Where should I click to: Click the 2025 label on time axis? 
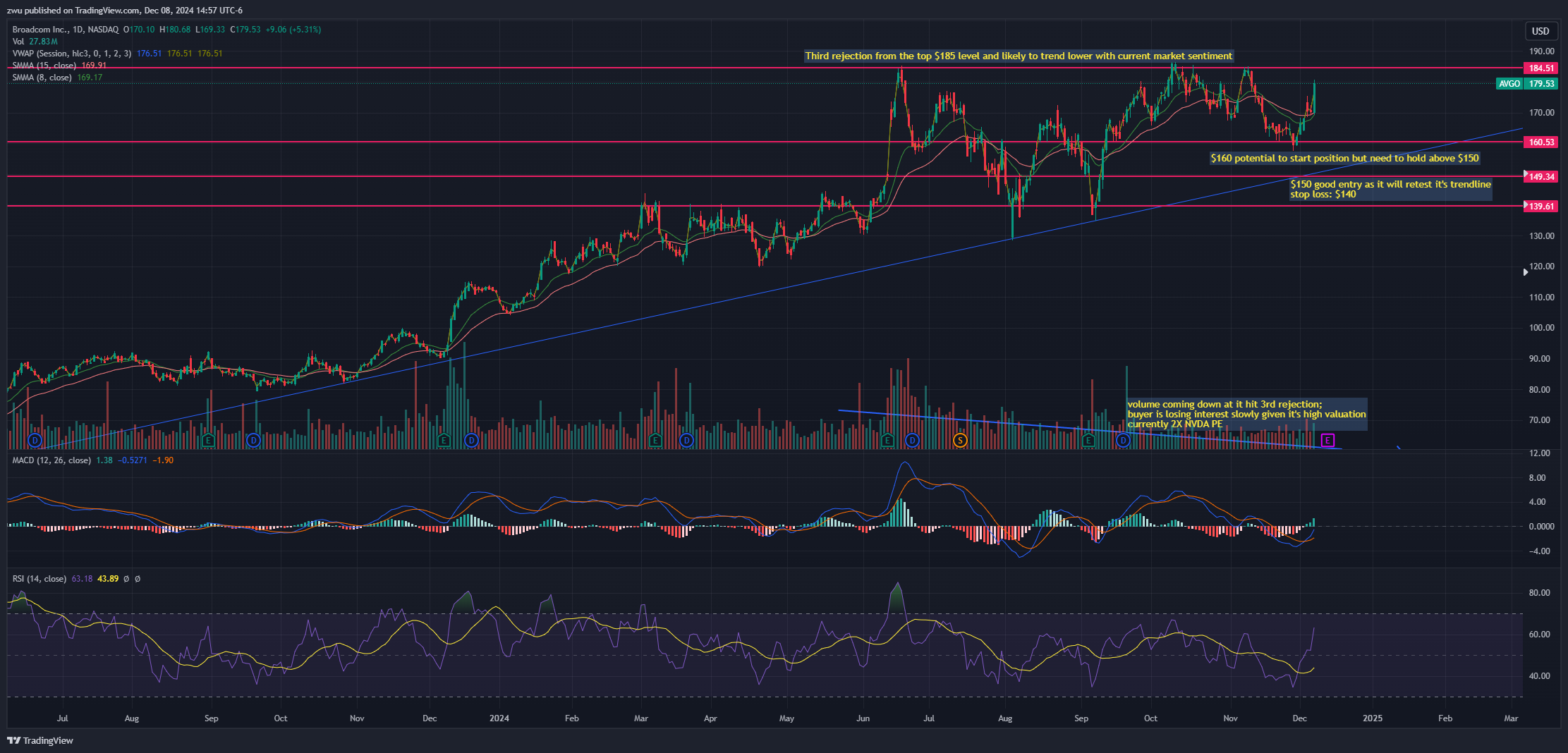[x=1373, y=718]
